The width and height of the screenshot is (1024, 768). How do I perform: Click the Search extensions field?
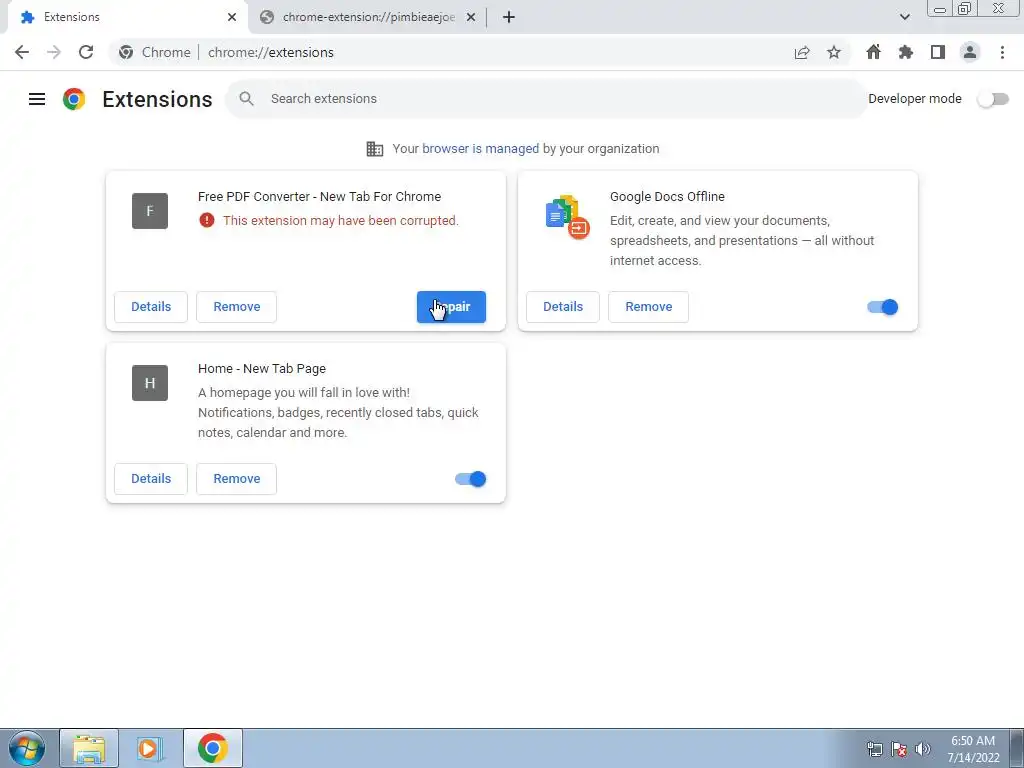[546, 99]
